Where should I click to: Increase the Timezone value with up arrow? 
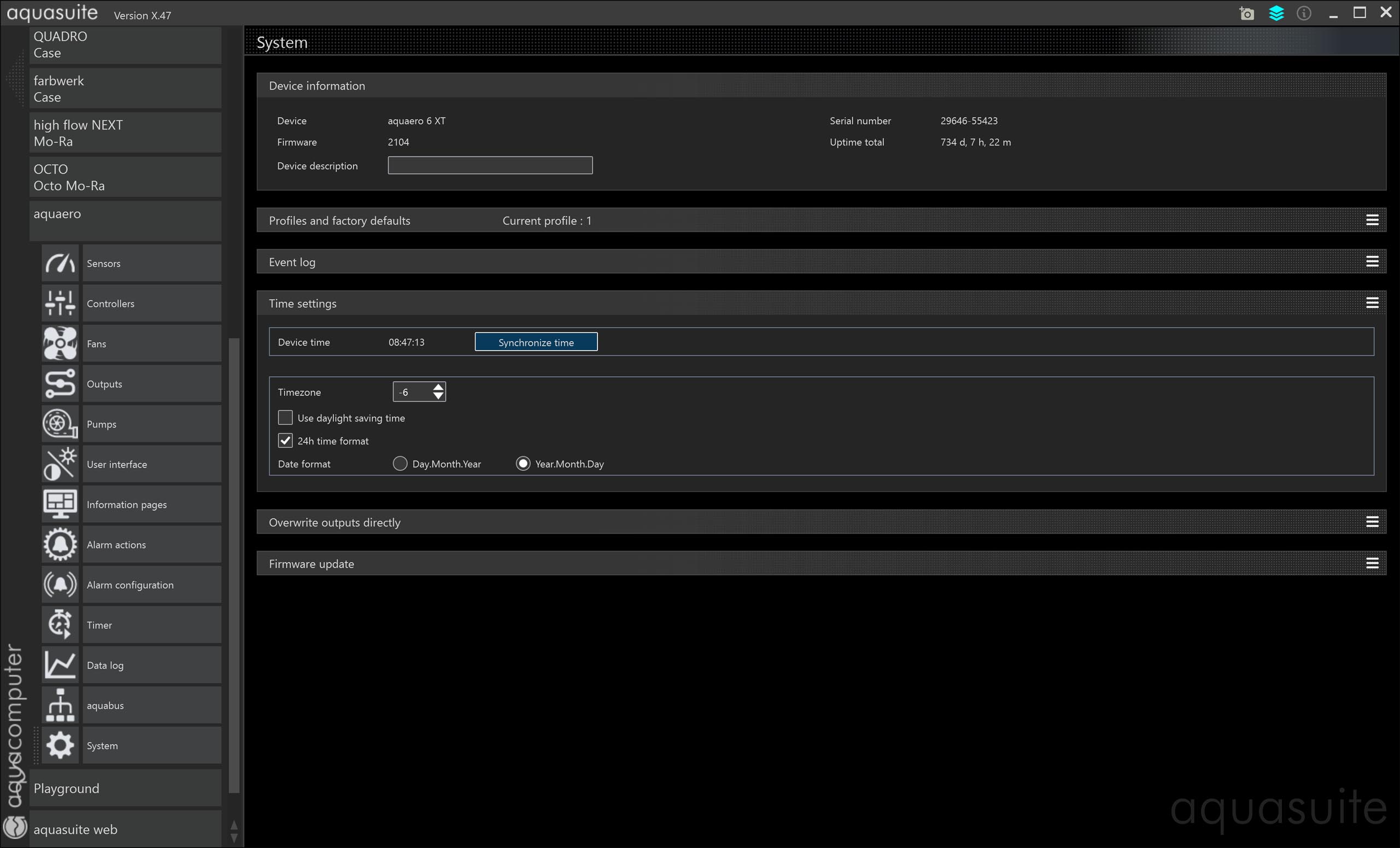[438, 387]
